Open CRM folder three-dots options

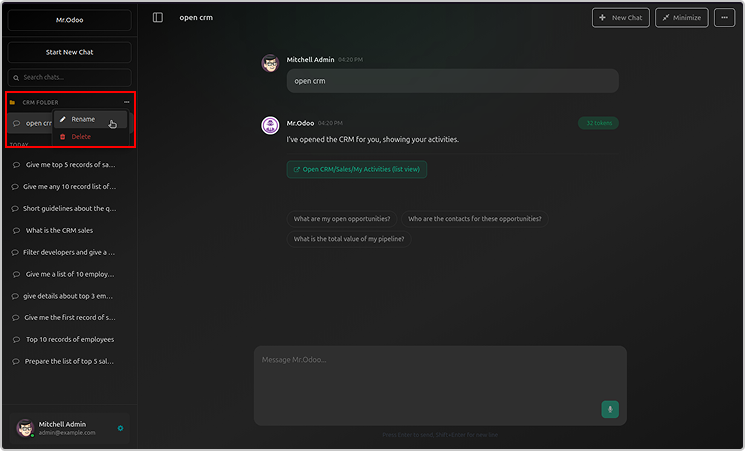click(x=126, y=102)
